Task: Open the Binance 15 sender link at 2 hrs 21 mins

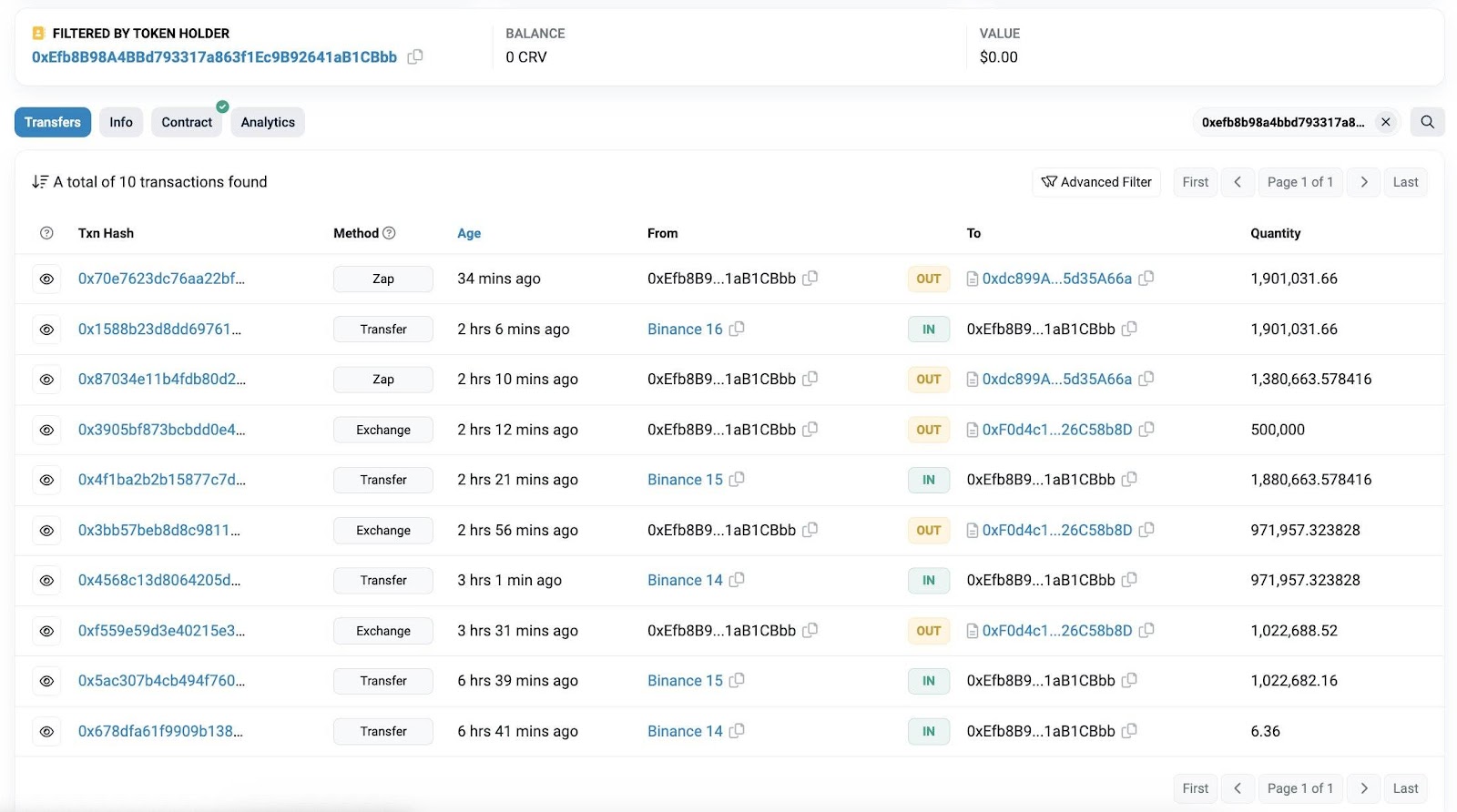Action: [685, 480]
